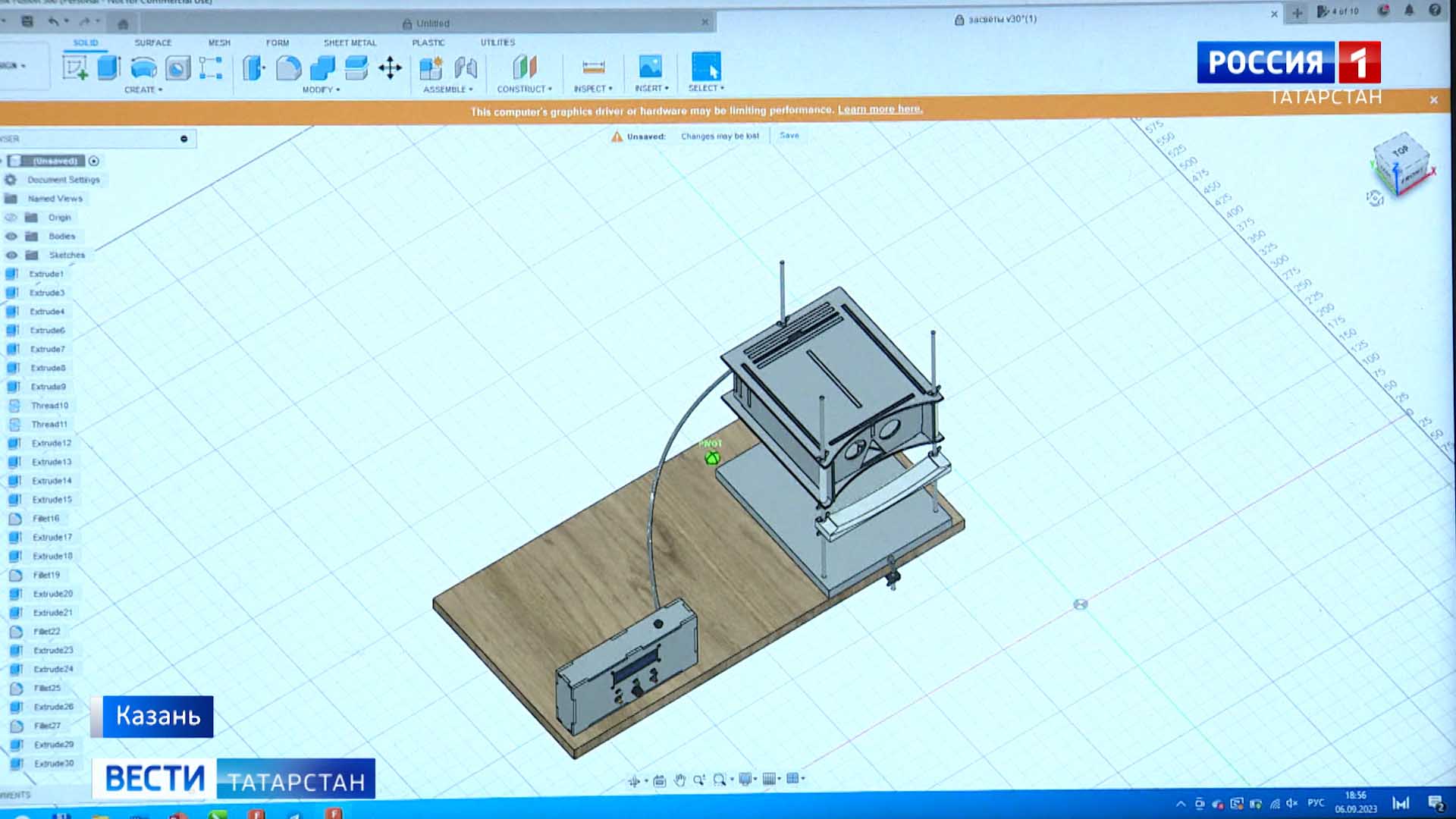Open Document Settings in browser
Image resolution: width=1456 pixels, height=819 pixels.
point(64,180)
